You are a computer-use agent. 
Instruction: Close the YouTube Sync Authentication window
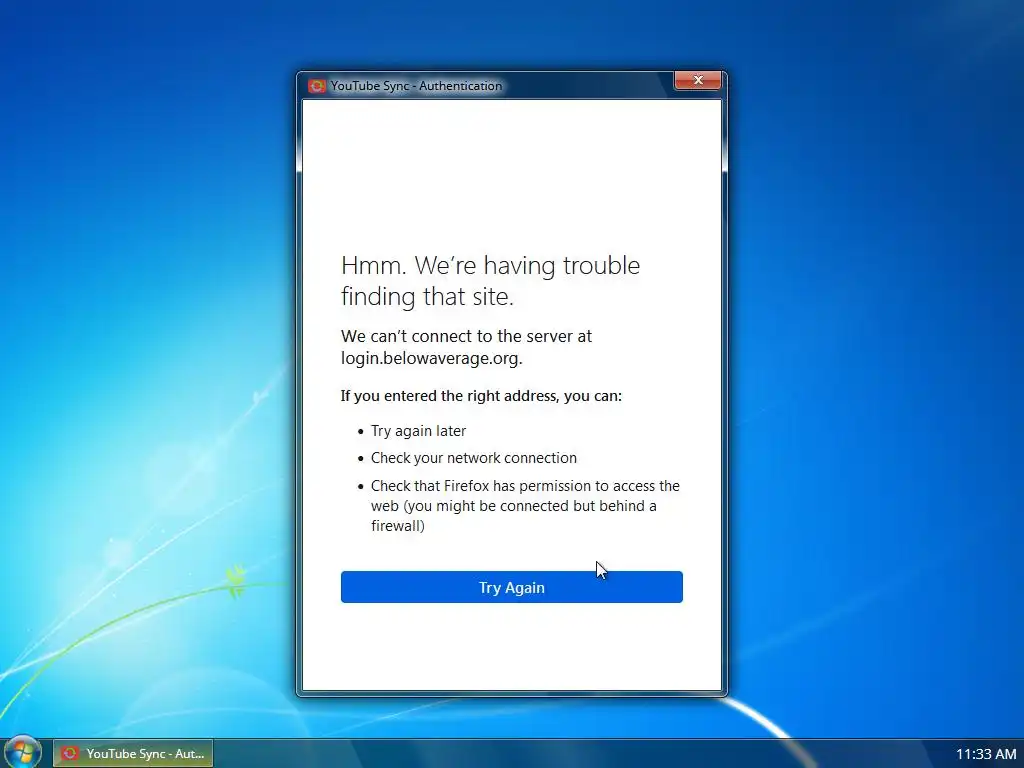(697, 80)
